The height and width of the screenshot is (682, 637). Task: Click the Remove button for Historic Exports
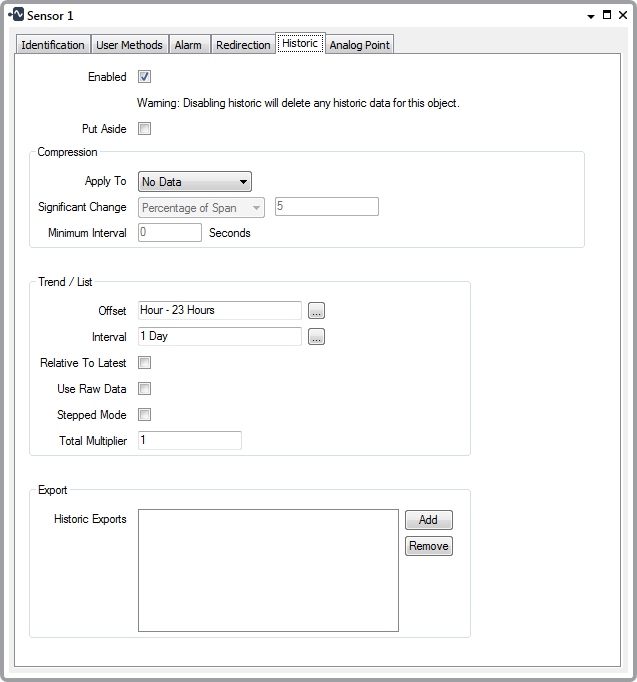[x=428, y=546]
